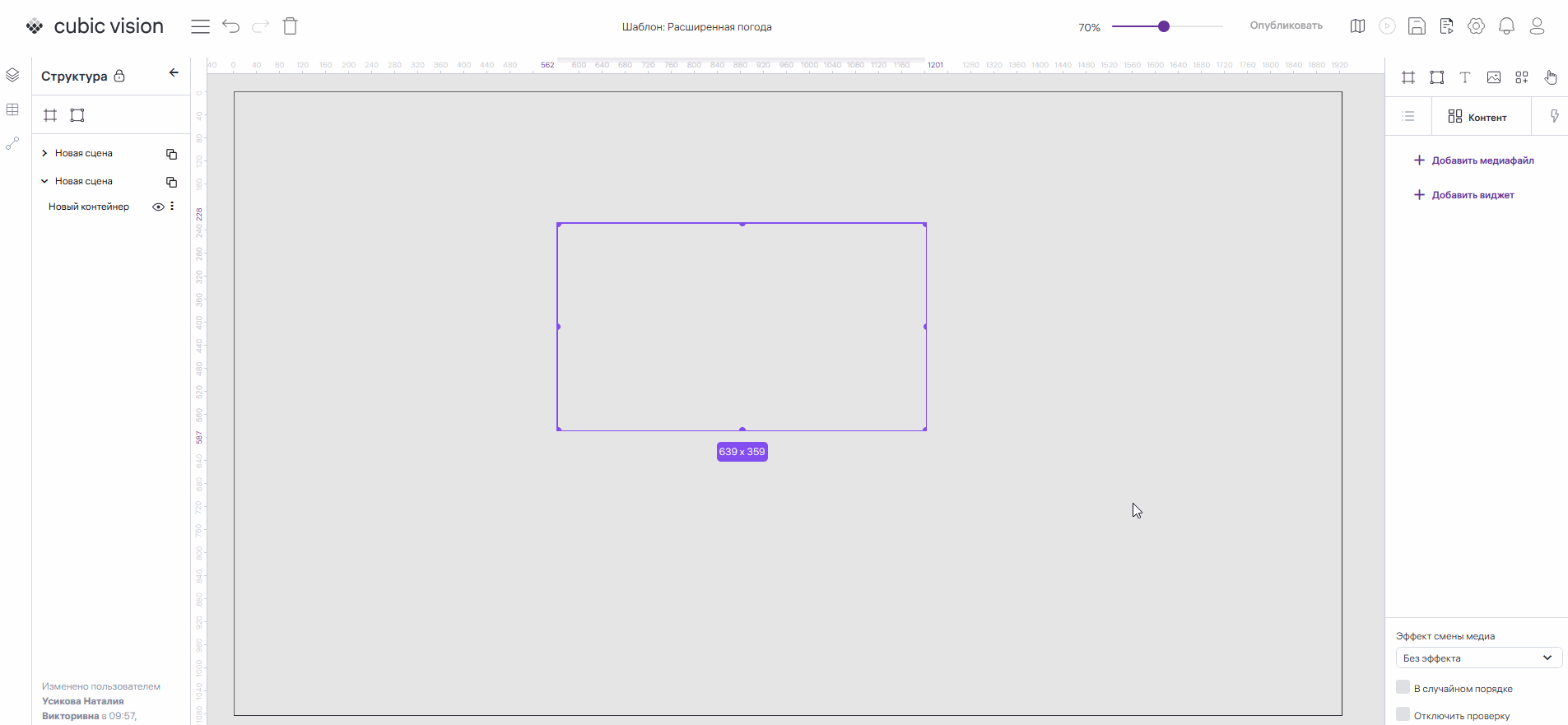Open settings gear icon in top bar
Screen dimensions: 1568x725
click(1476, 26)
